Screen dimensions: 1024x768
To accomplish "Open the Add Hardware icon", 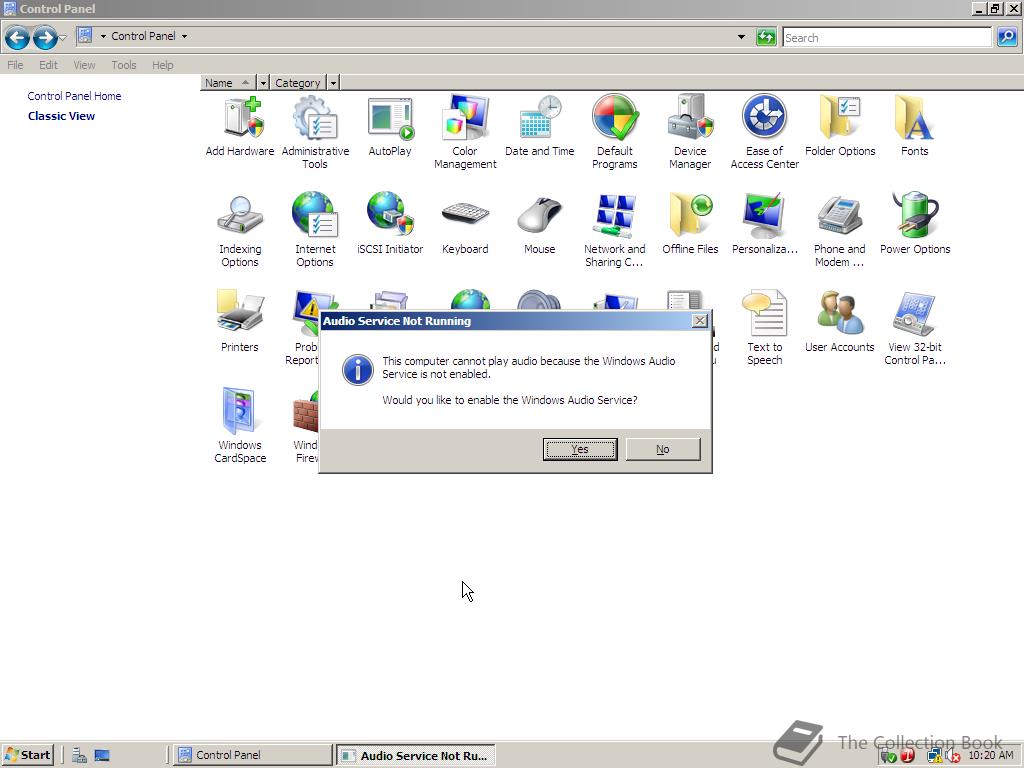I will (240, 127).
